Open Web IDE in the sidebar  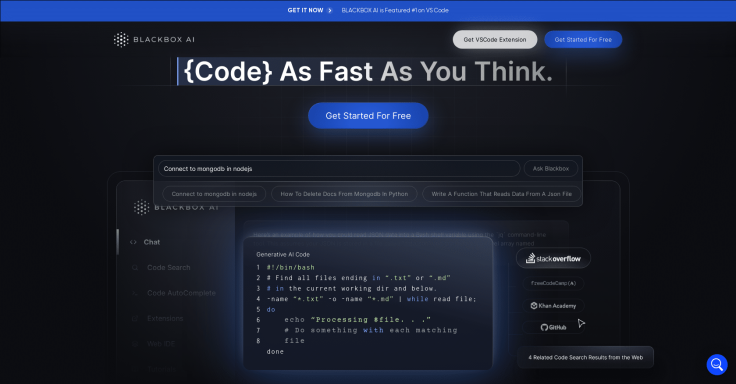coord(161,344)
